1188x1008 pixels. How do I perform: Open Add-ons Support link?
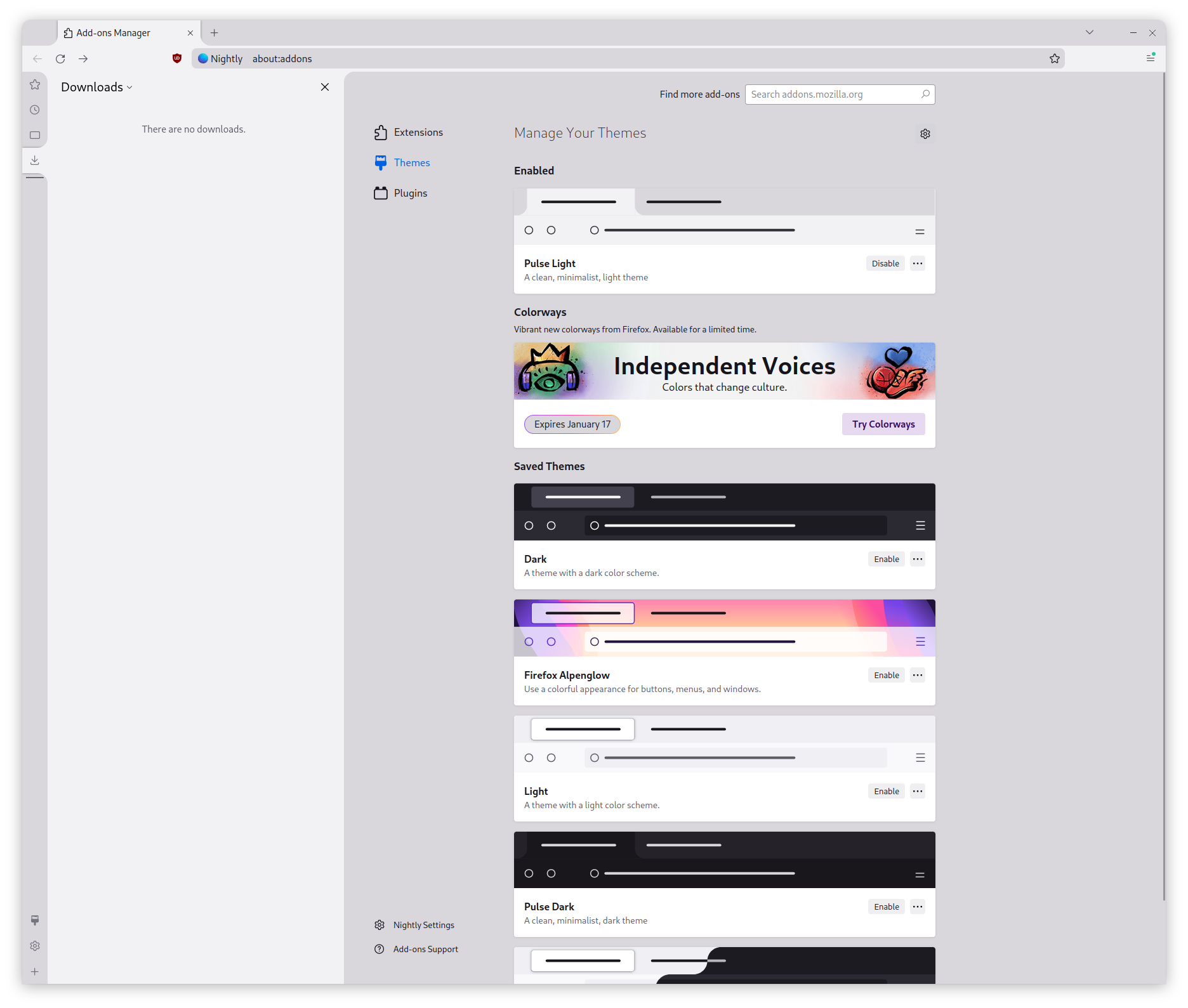point(416,949)
